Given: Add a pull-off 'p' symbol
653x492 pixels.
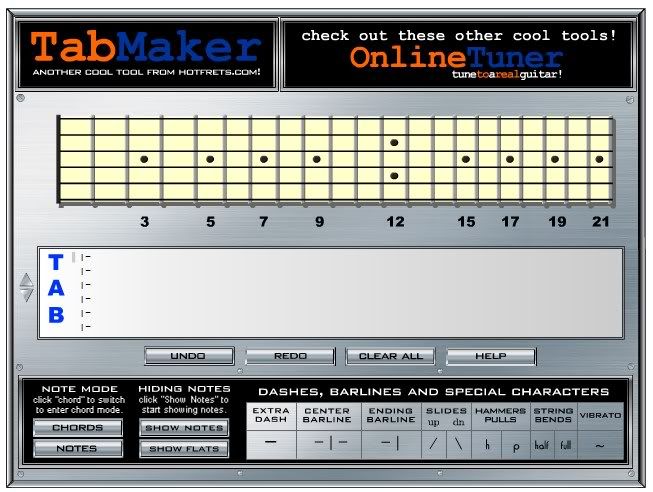Looking at the screenshot, I should pyautogui.click(x=516, y=445).
